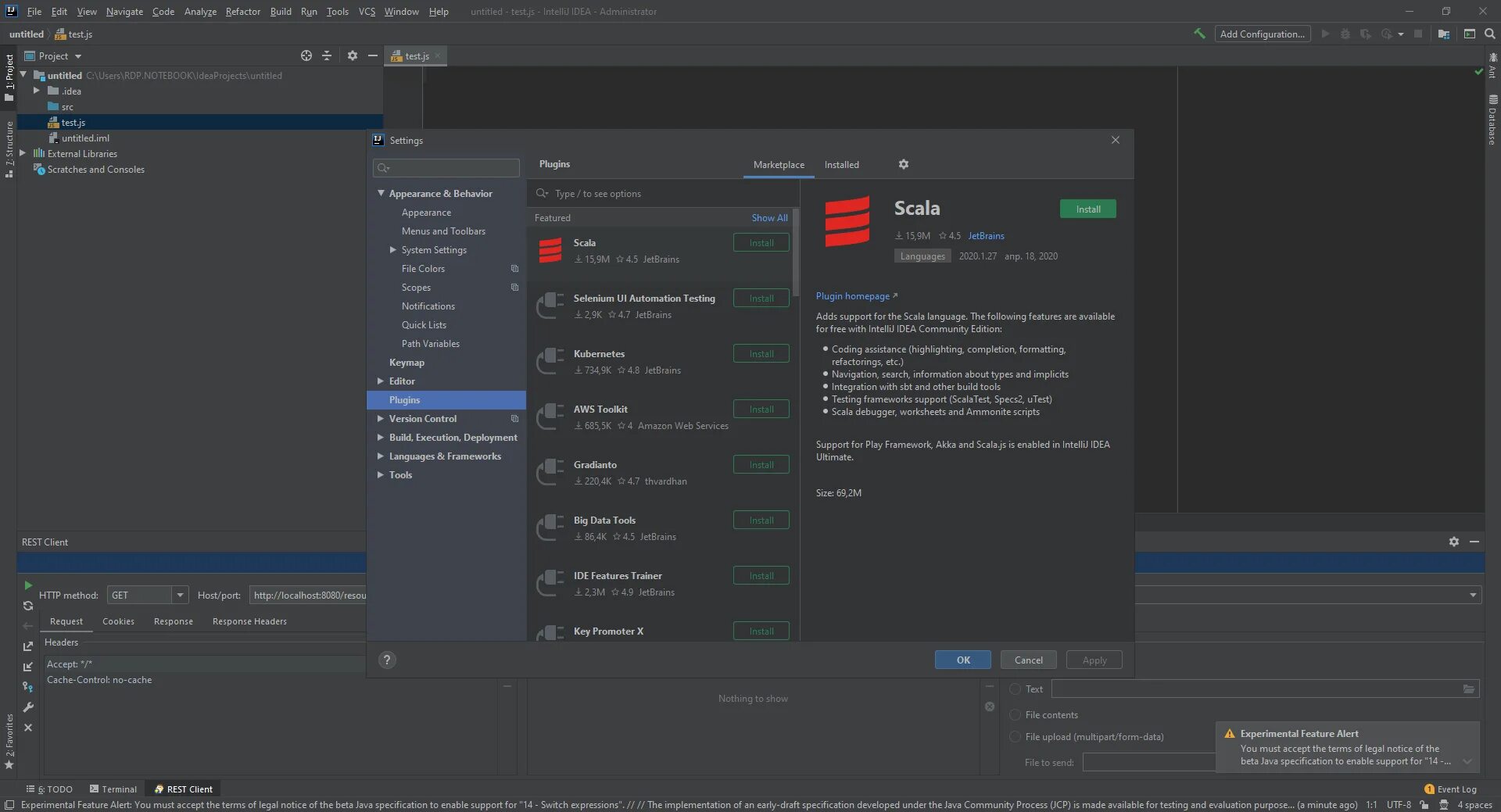Image resolution: width=1501 pixels, height=812 pixels.
Task: Open the Project panel gear options
Action: point(352,55)
